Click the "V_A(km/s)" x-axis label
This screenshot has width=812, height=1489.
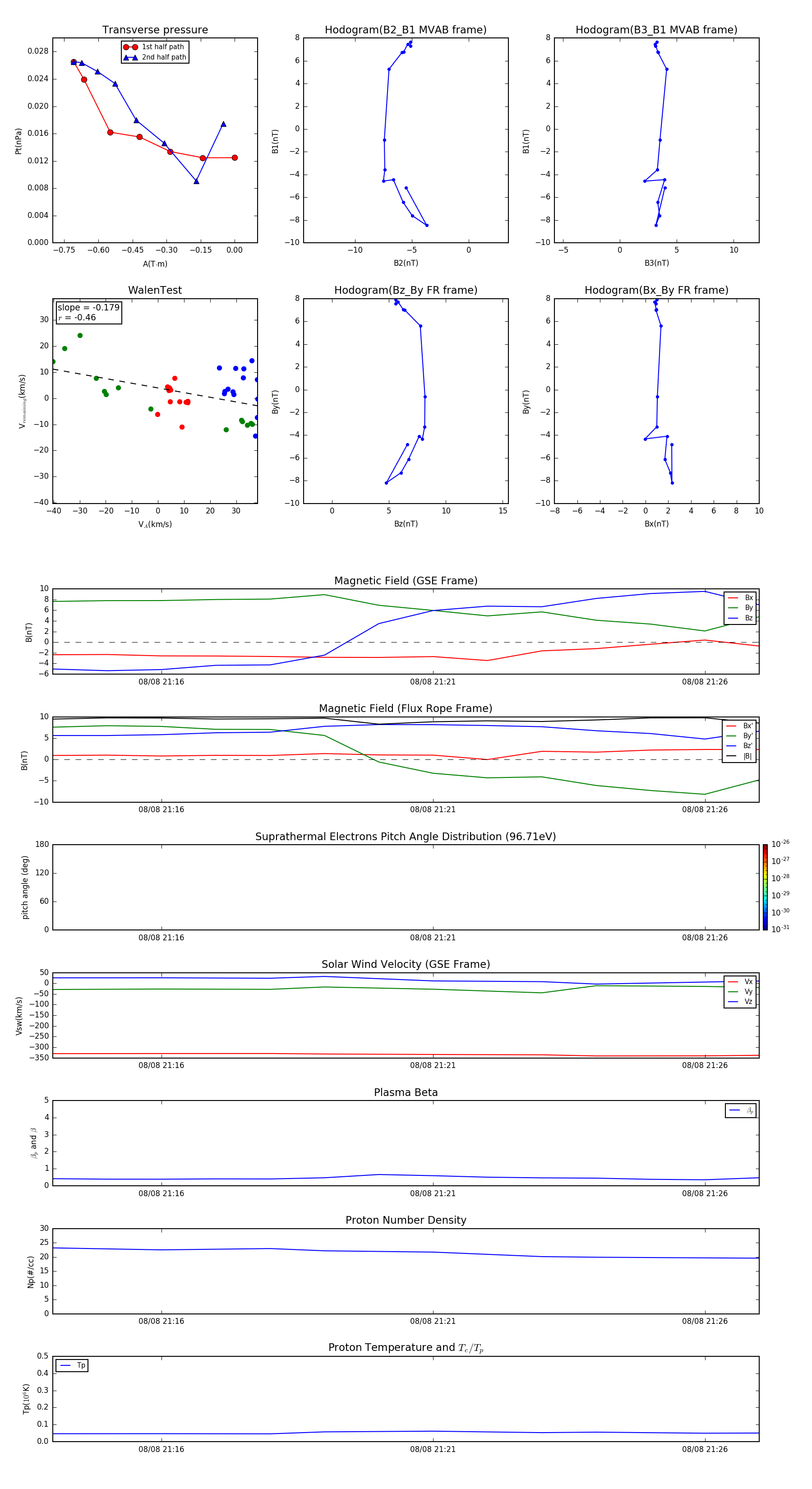155,524
